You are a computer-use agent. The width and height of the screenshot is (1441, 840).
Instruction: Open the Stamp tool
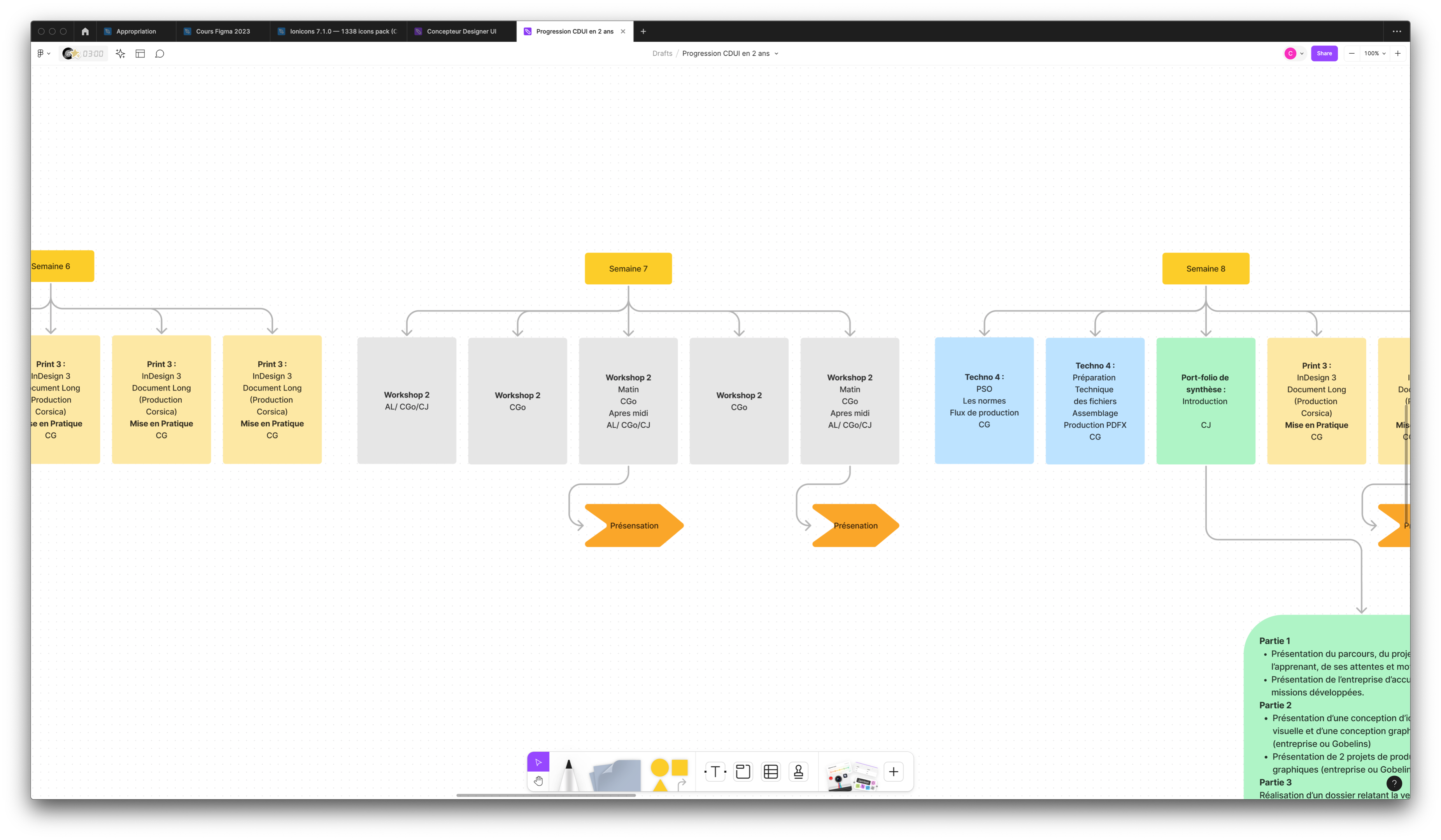[x=798, y=772]
